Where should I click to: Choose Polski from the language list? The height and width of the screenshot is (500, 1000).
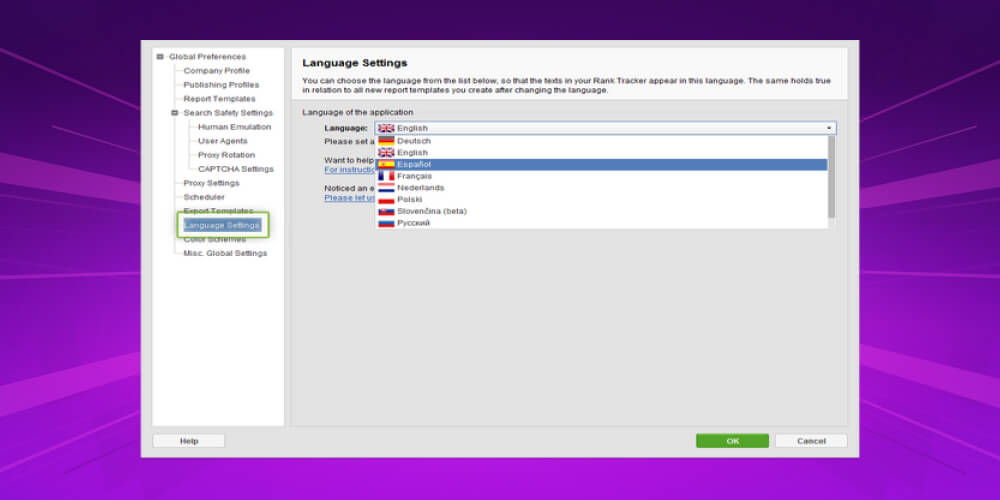click(x=601, y=200)
